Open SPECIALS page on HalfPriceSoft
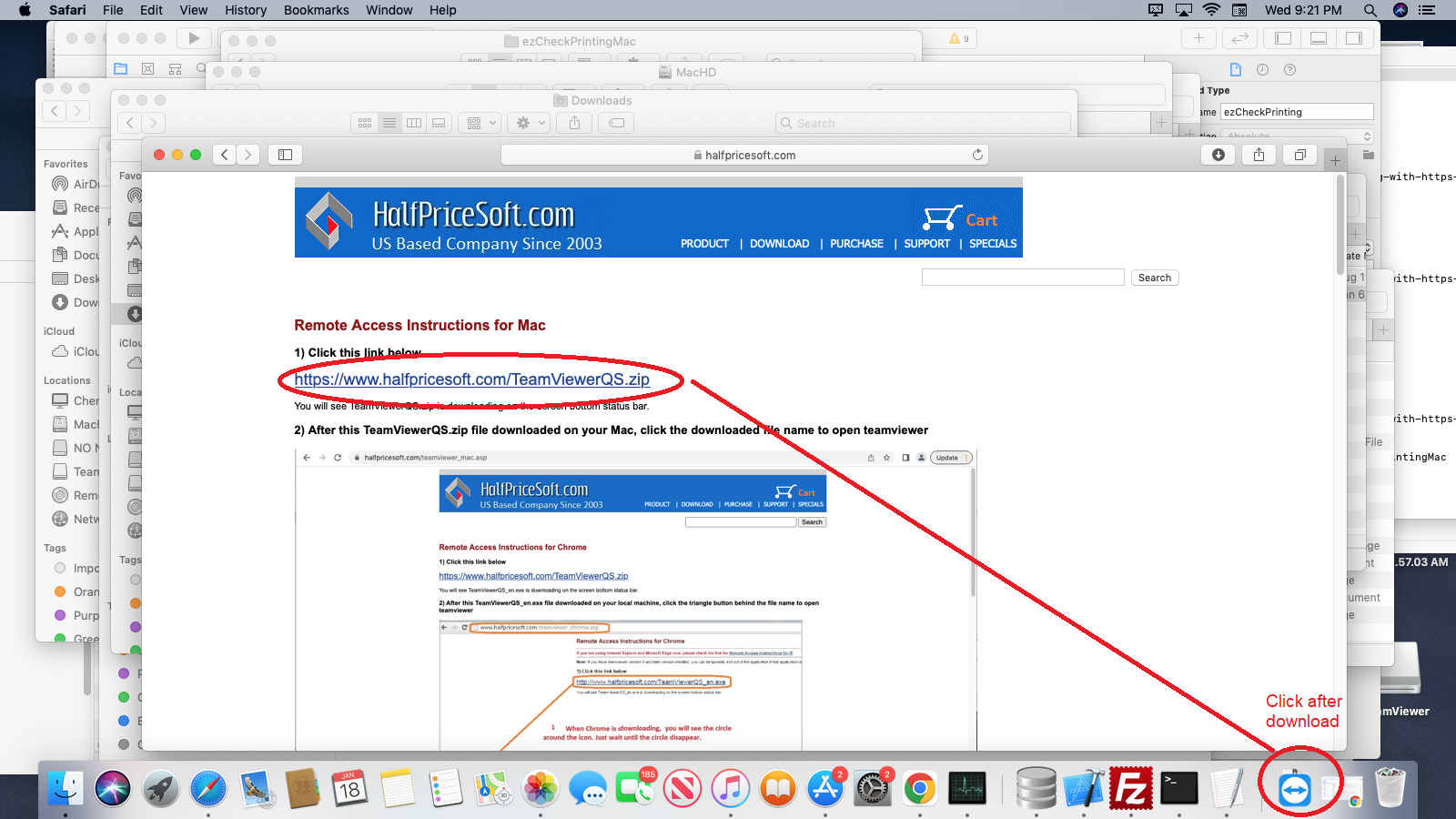The height and width of the screenshot is (819, 1456). click(993, 244)
